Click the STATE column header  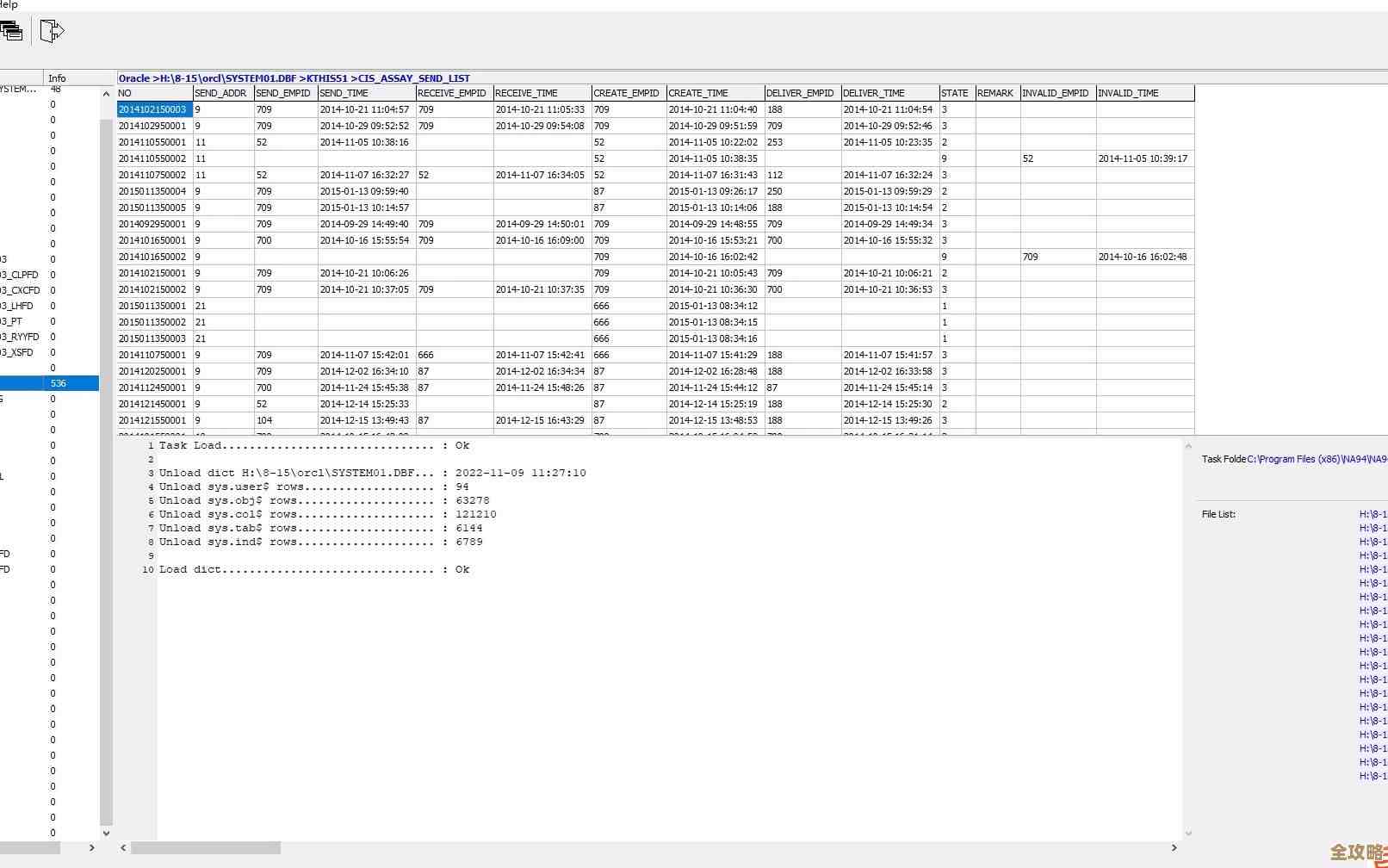(x=954, y=93)
